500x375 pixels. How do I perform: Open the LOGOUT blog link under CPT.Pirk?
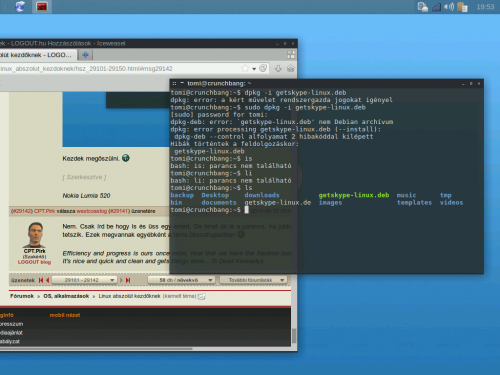(34, 262)
